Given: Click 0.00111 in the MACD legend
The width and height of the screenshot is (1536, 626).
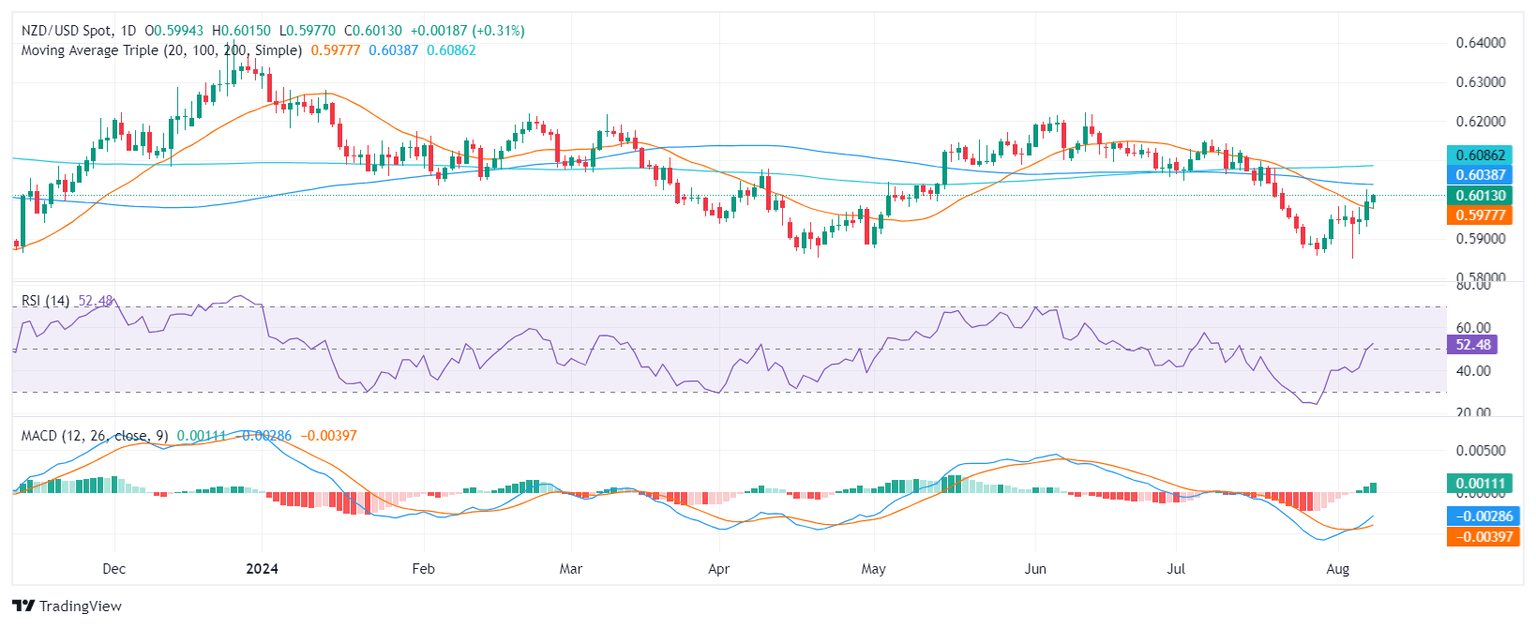Looking at the screenshot, I should coord(203,436).
